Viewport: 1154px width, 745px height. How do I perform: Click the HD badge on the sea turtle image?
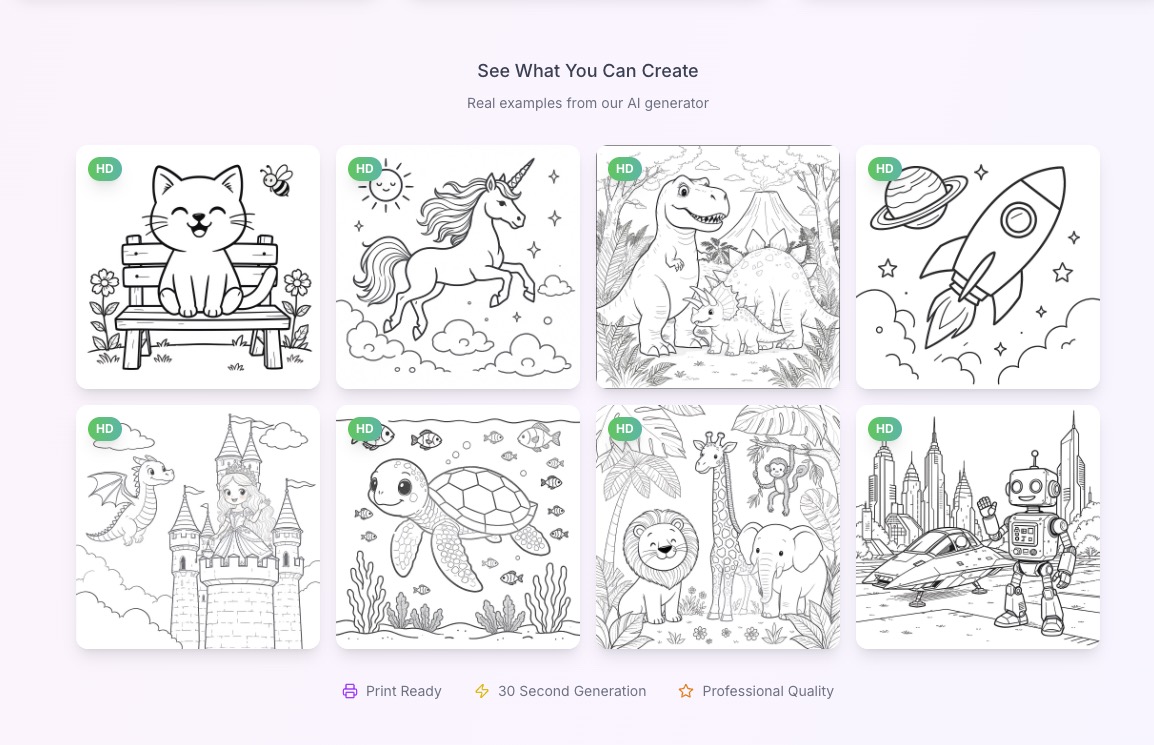364,429
